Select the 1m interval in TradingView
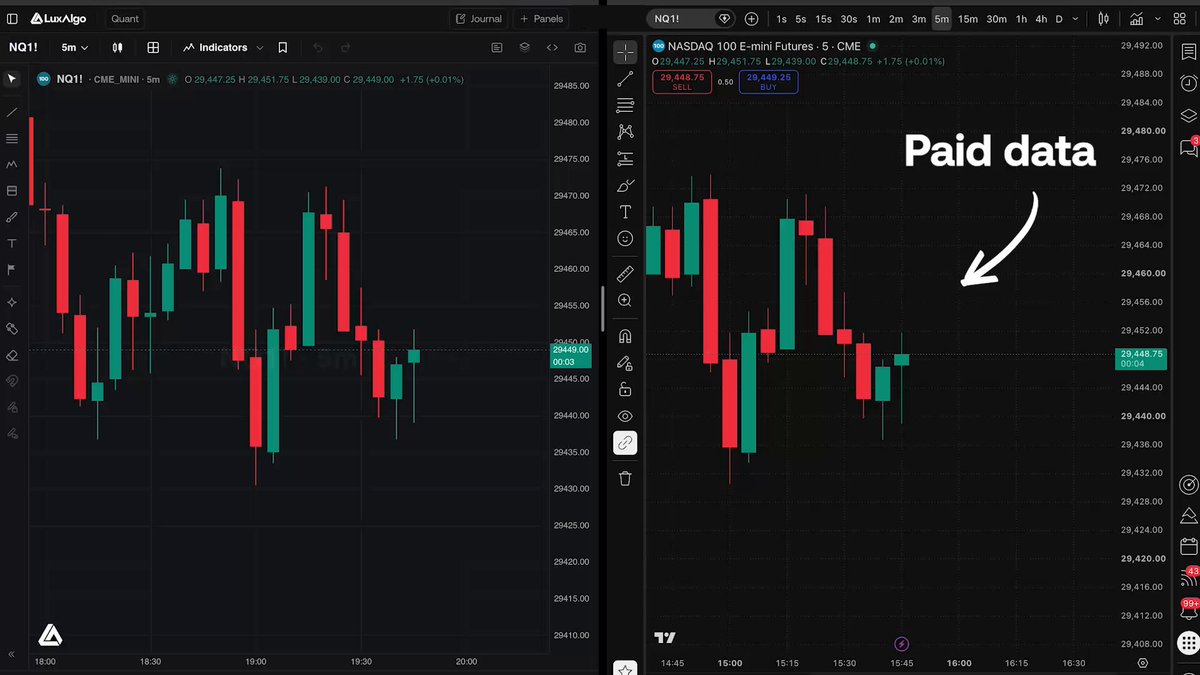This screenshot has height=675, width=1200. point(873,19)
